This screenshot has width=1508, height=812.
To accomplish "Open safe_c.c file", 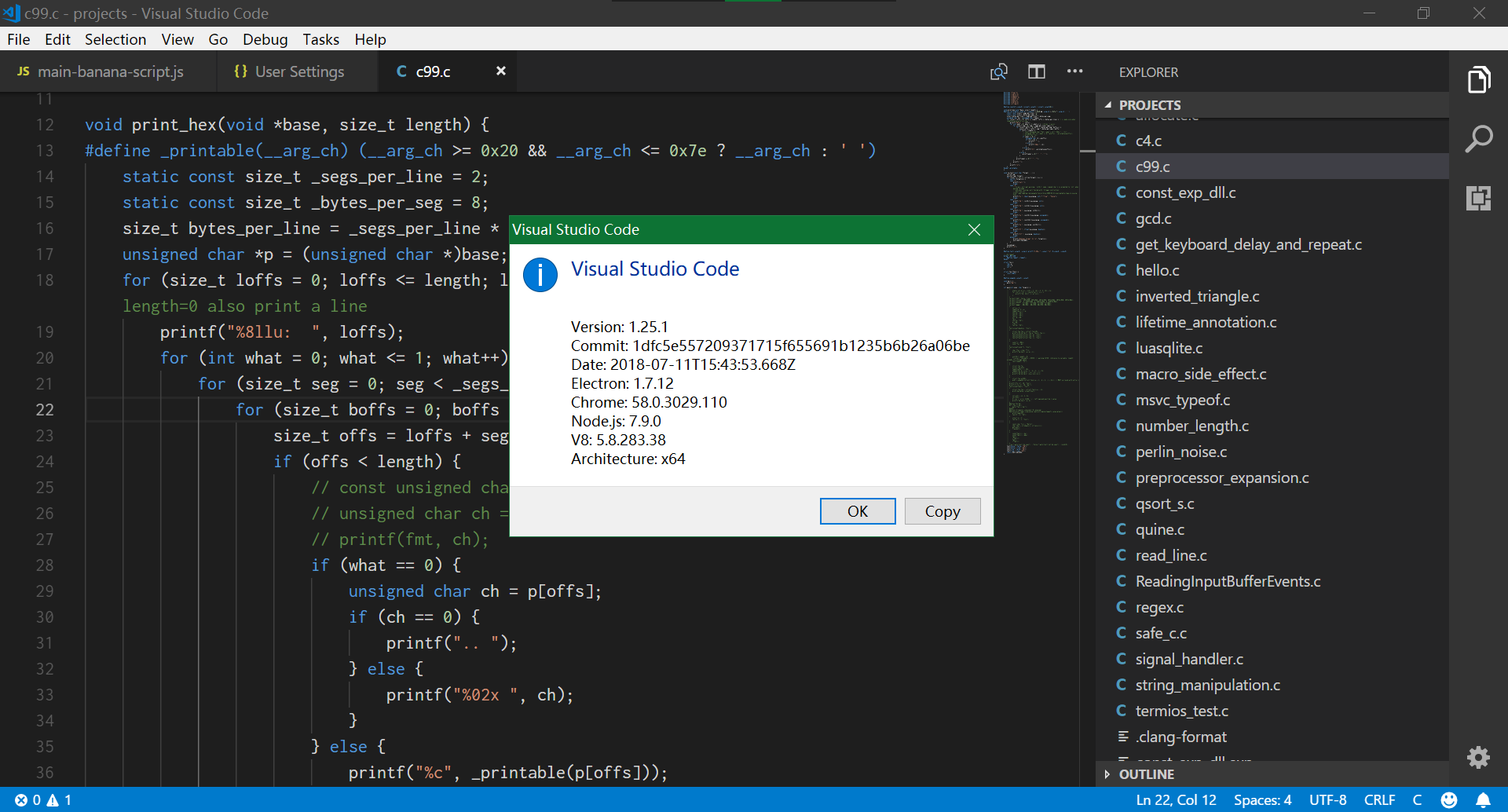I will point(1272,633).
